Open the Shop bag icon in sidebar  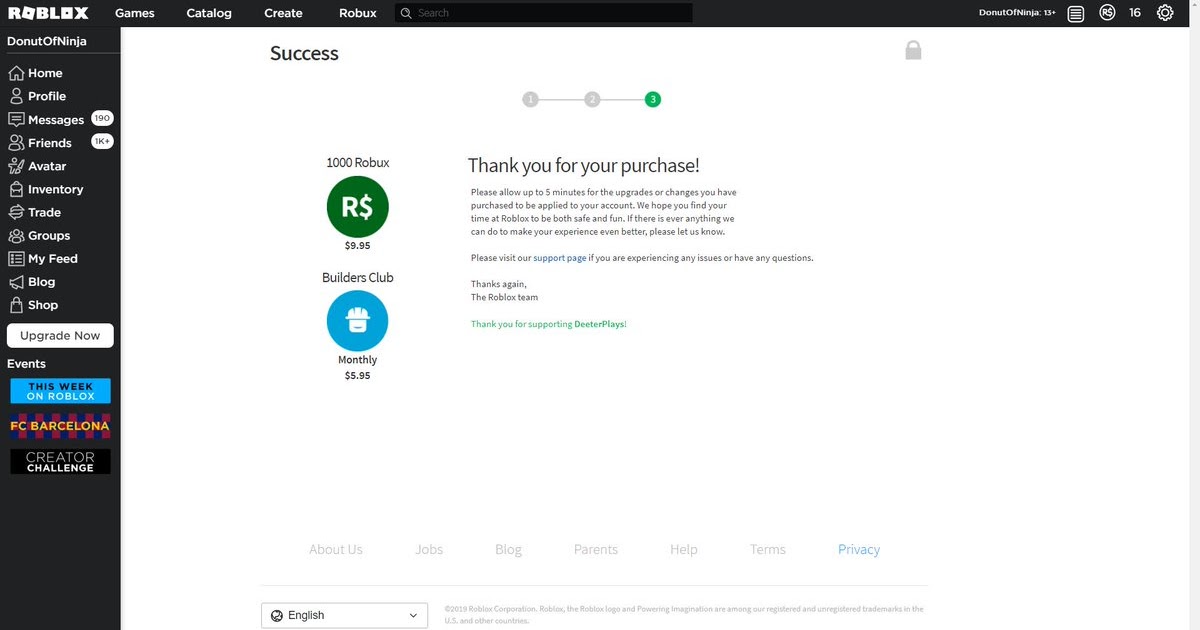(x=16, y=305)
